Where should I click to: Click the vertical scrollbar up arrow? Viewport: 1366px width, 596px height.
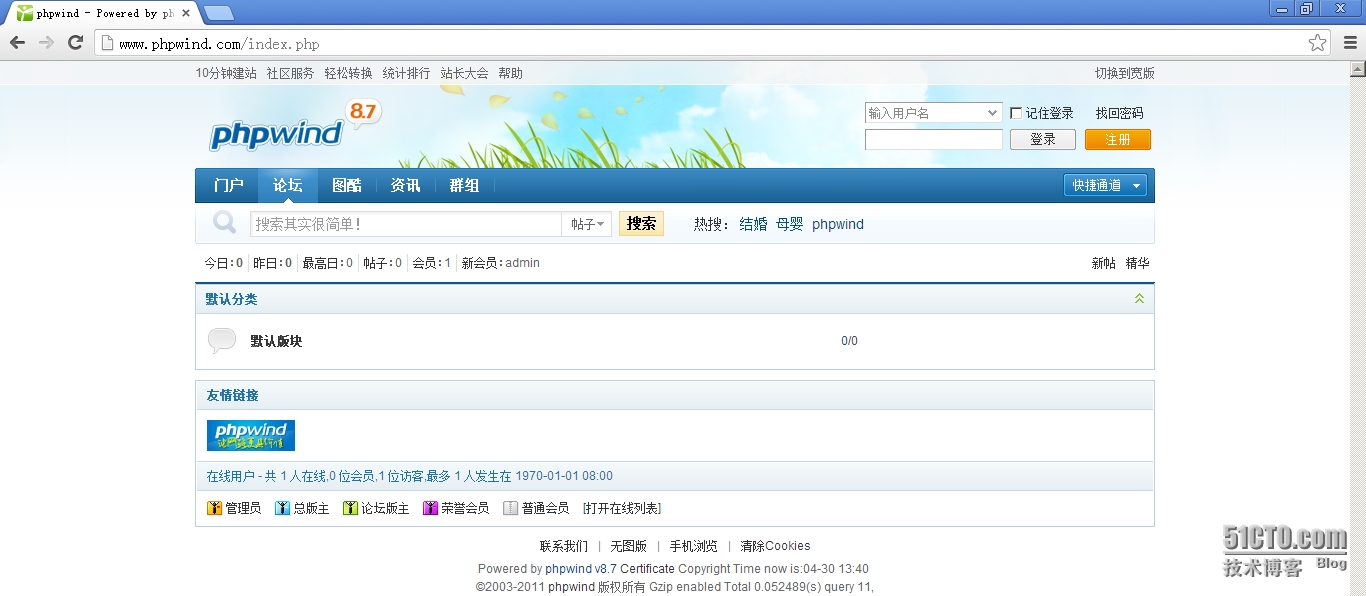click(x=1357, y=69)
